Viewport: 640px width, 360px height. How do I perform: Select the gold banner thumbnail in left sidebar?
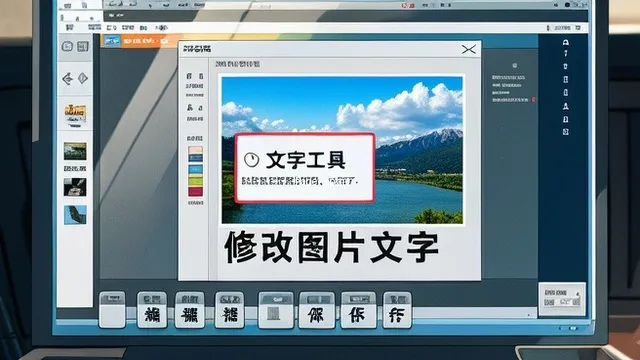point(75,113)
